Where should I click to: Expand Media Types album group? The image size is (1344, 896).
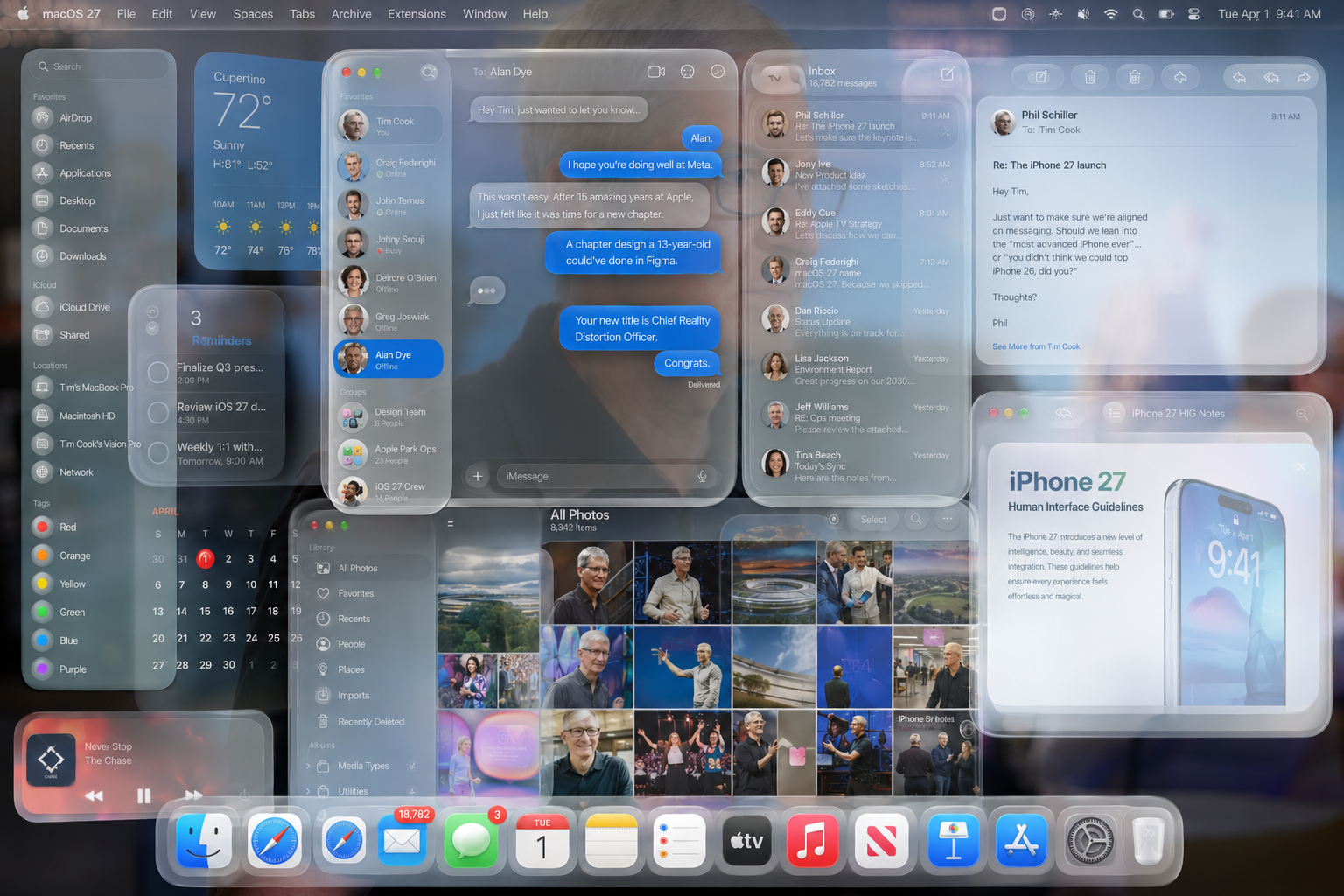tap(308, 766)
